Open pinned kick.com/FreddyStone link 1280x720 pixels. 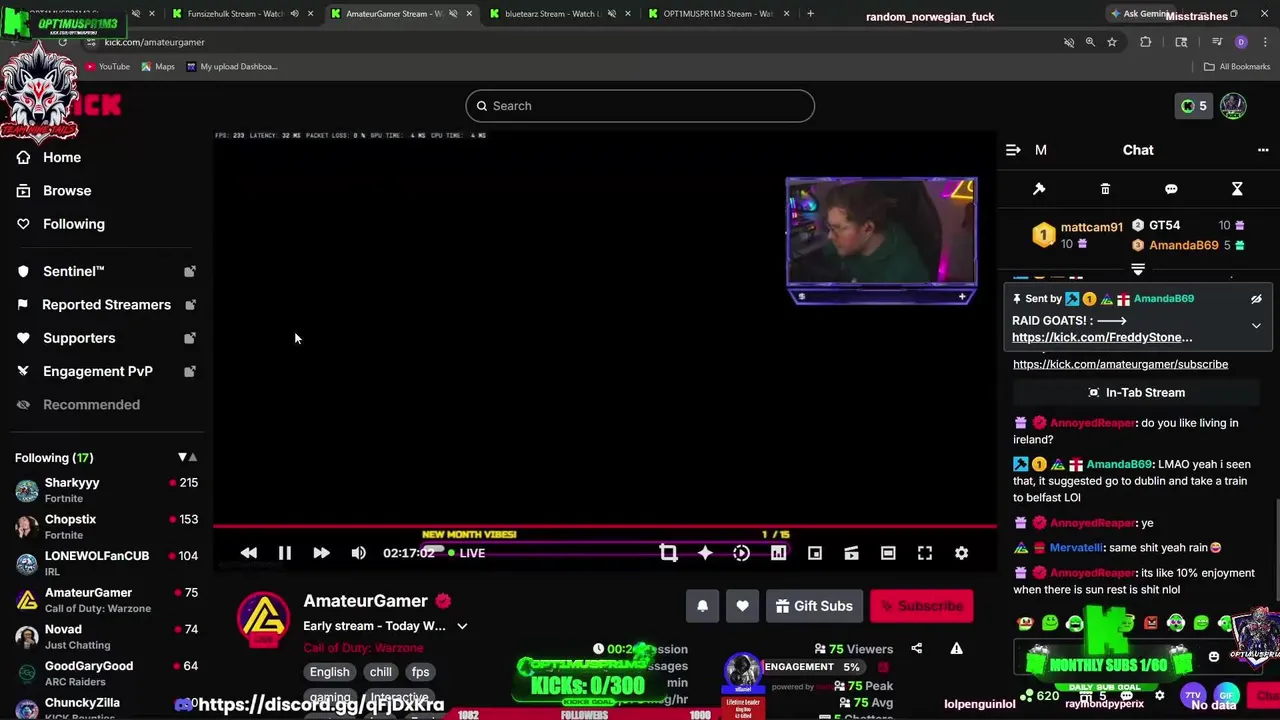pos(1102,337)
